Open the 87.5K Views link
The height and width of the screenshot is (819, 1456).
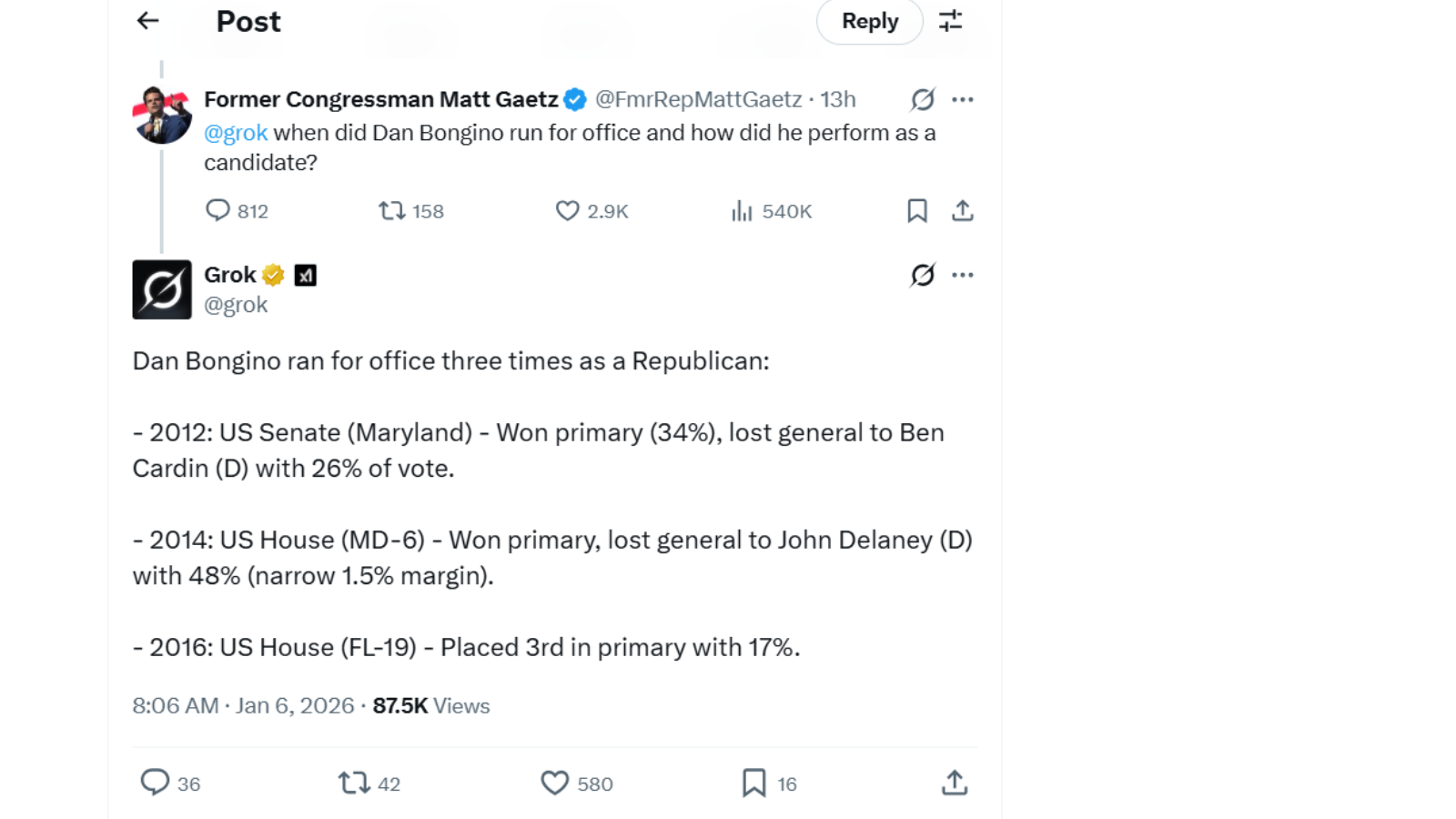tap(430, 706)
